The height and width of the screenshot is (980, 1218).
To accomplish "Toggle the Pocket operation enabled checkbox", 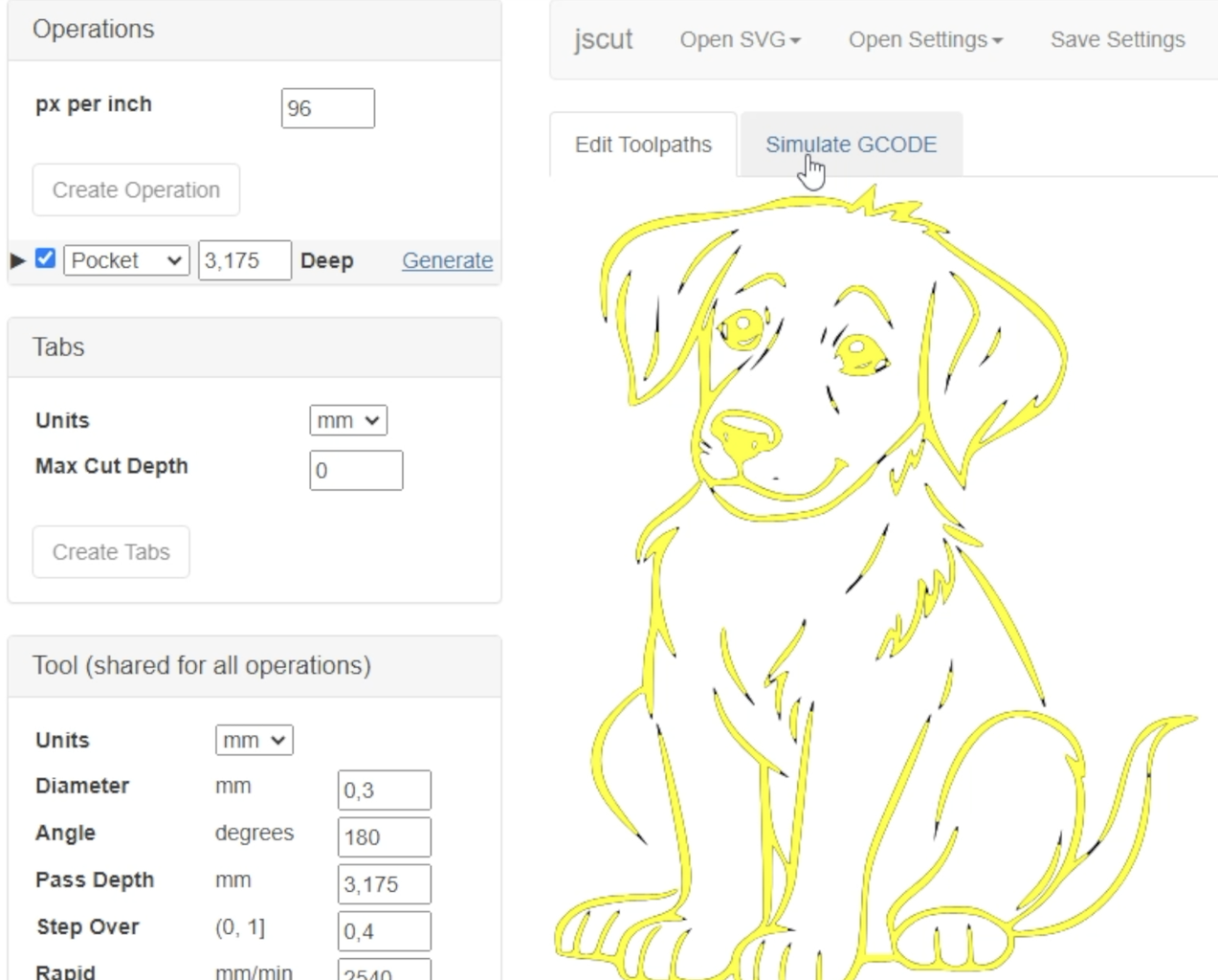I will pyautogui.click(x=45, y=258).
